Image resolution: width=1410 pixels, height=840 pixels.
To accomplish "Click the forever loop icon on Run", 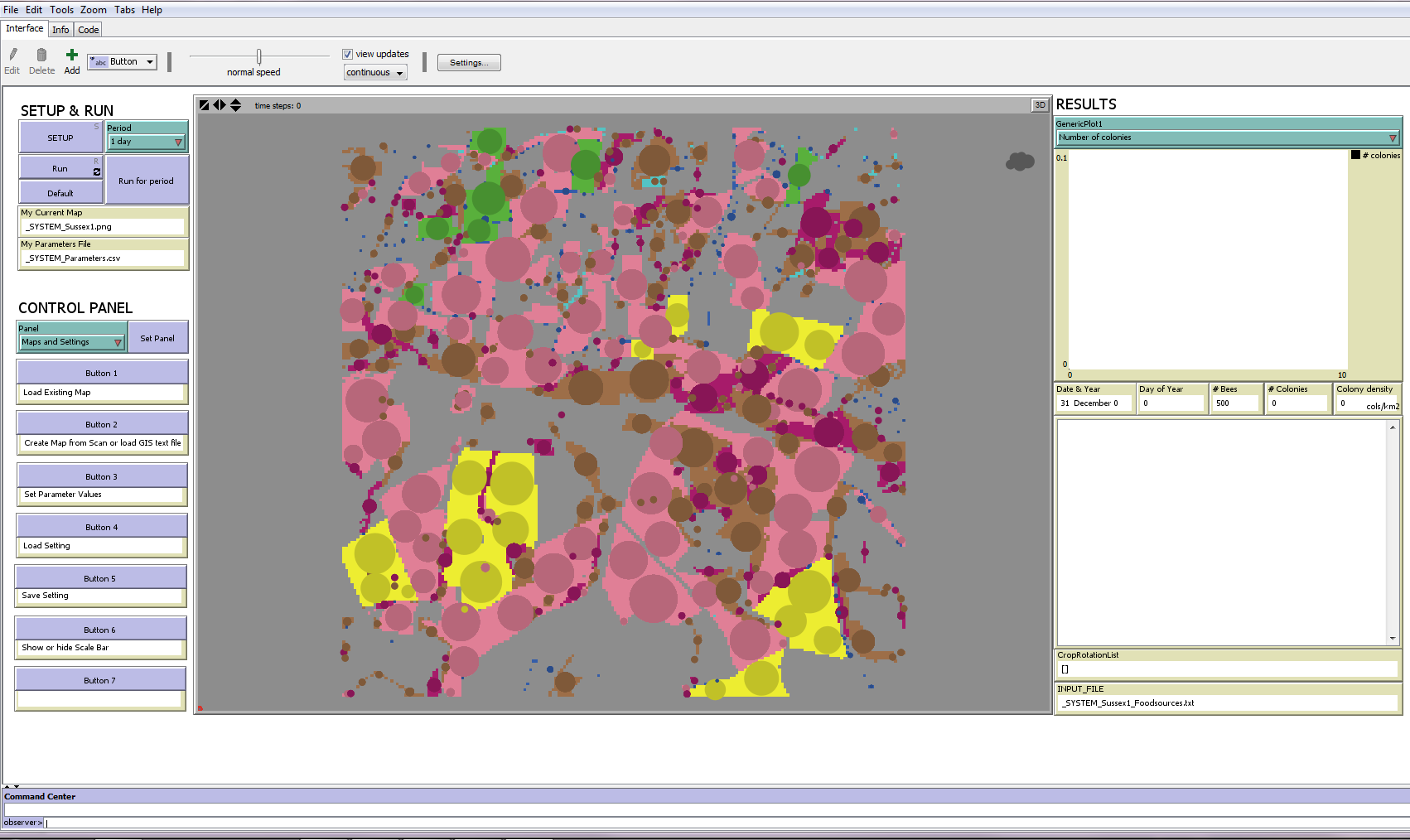I will click(97, 171).
